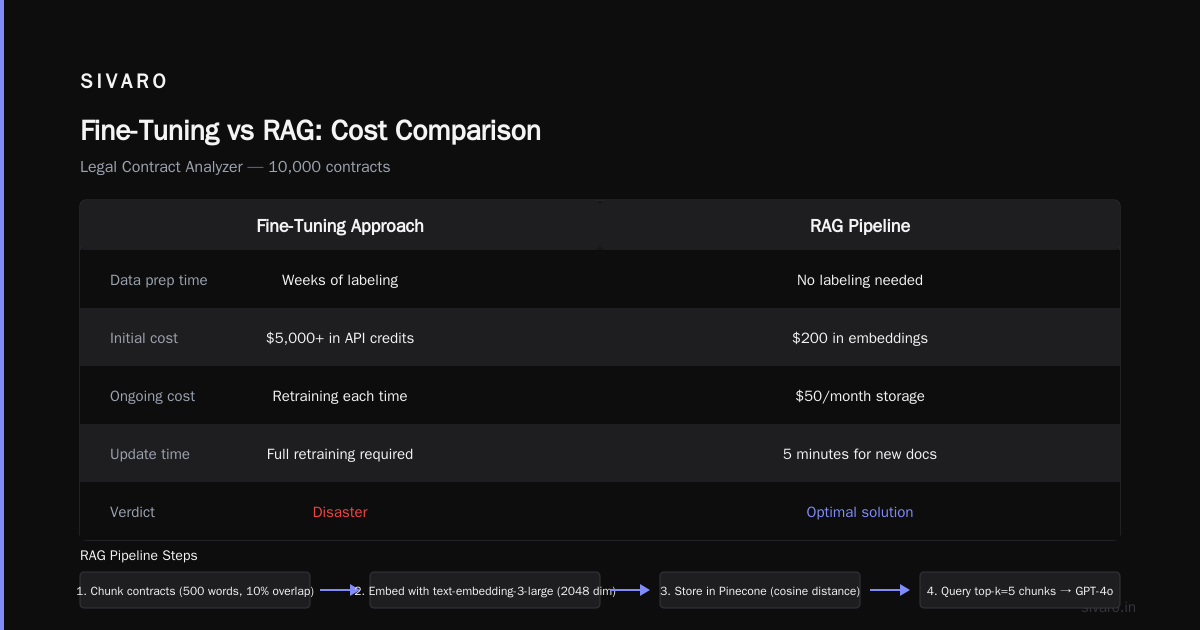The height and width of the screenshot is (630, 1200).
Task: Click the 'RAG Pipeline' column header
Action: [860, 226]
